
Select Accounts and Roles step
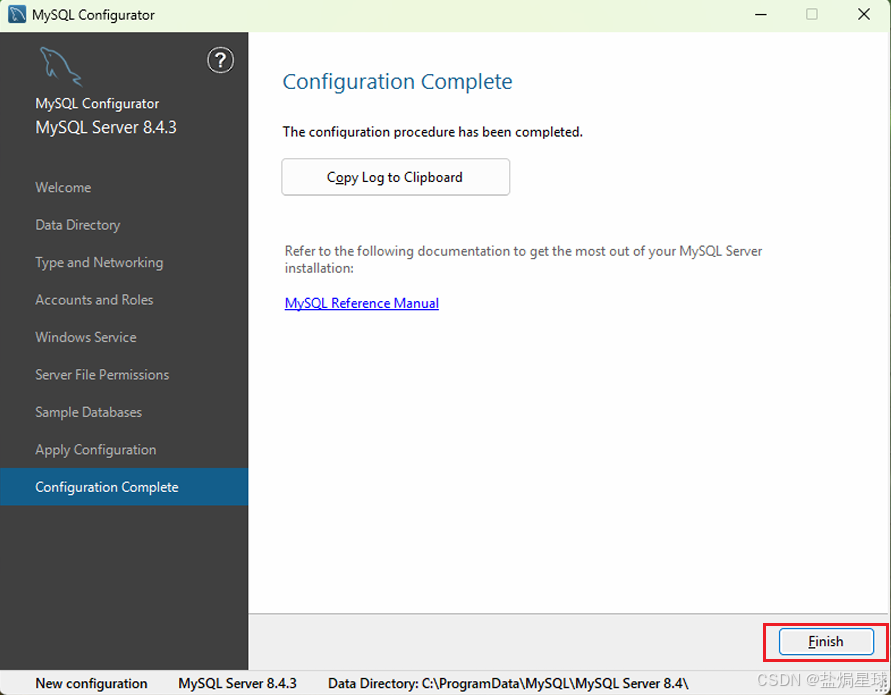[94, 300]
